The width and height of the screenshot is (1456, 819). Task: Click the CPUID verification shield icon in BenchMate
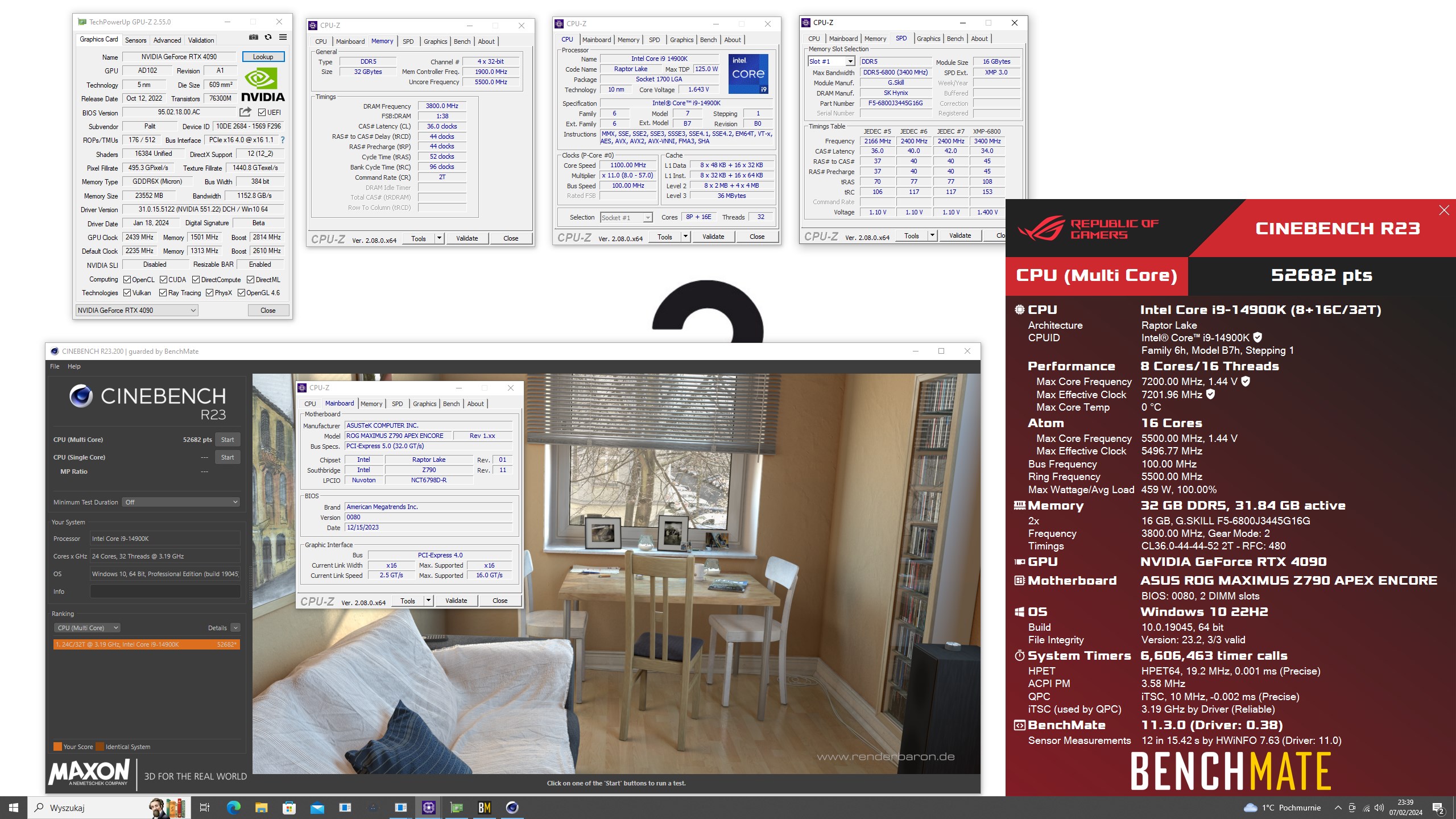click(1258, 337)
